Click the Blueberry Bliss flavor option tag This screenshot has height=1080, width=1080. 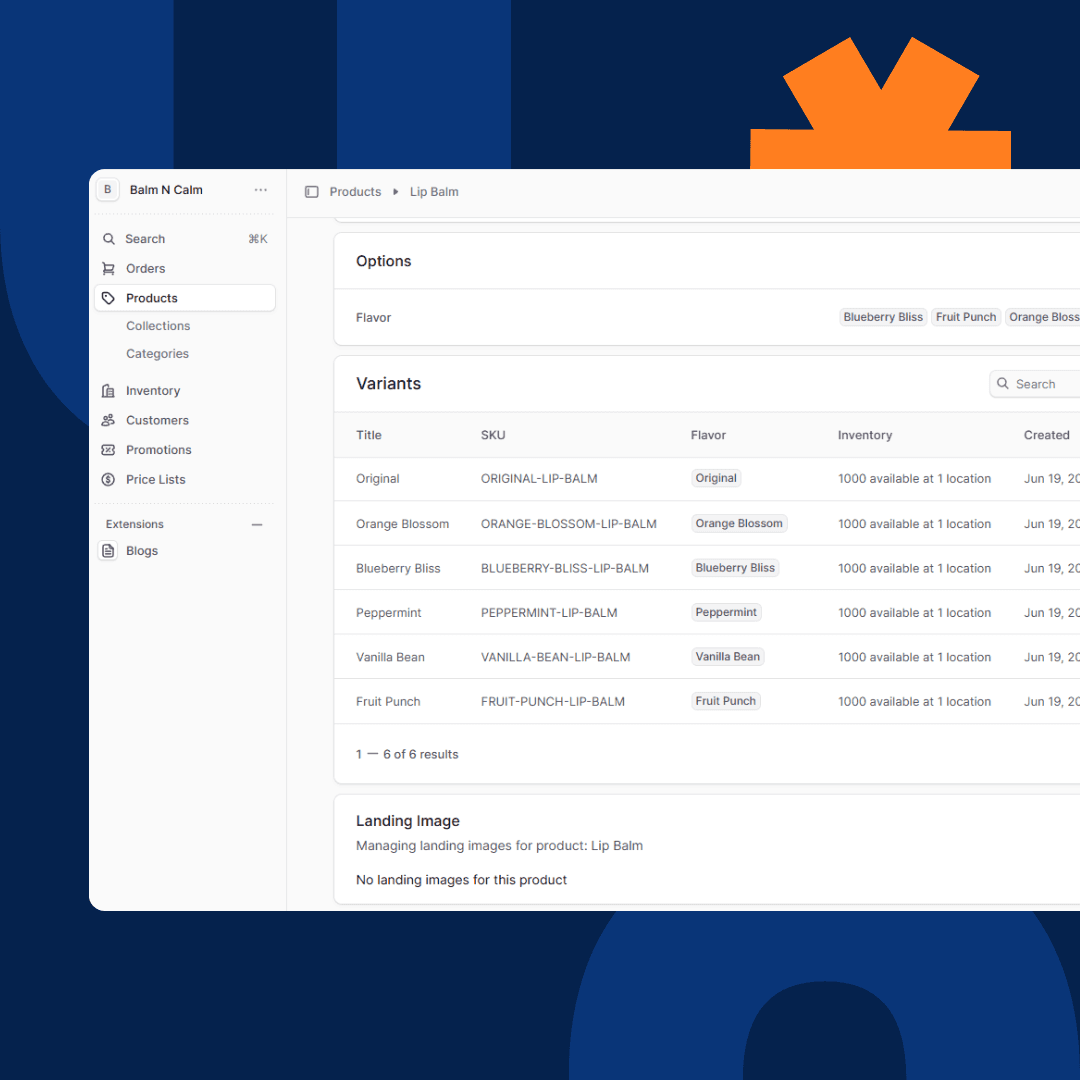883,317
